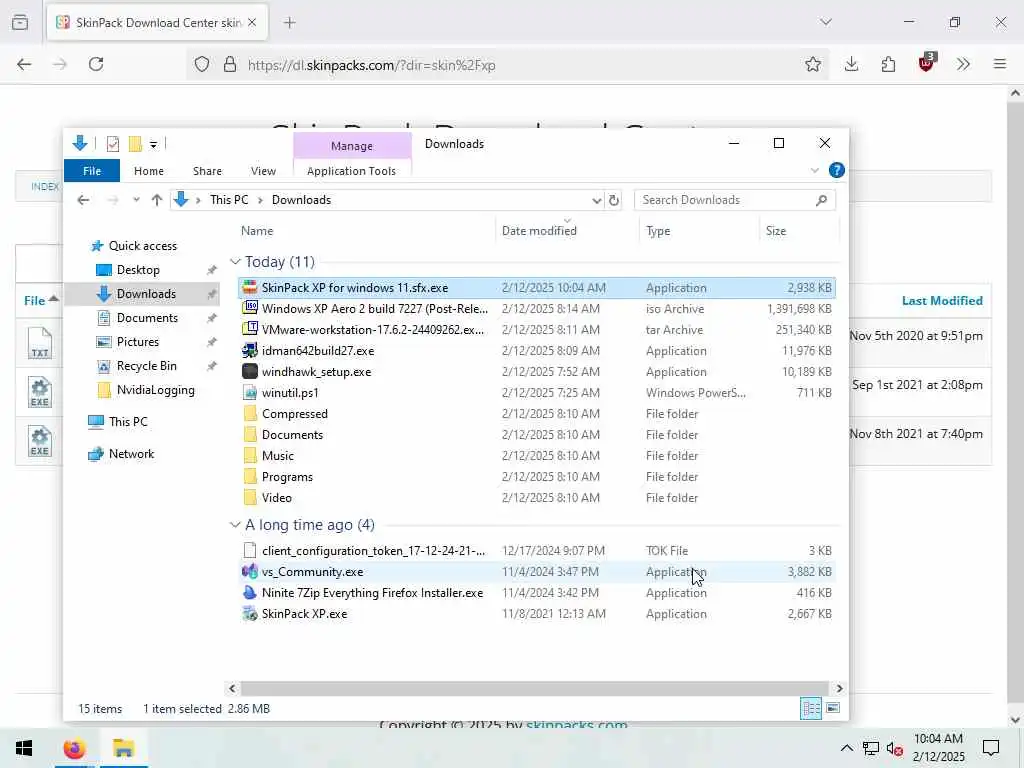The width and height of the screenshot is (1024, 768).
Task: Click the Documents folder name in file list
Action: point(293,435)
